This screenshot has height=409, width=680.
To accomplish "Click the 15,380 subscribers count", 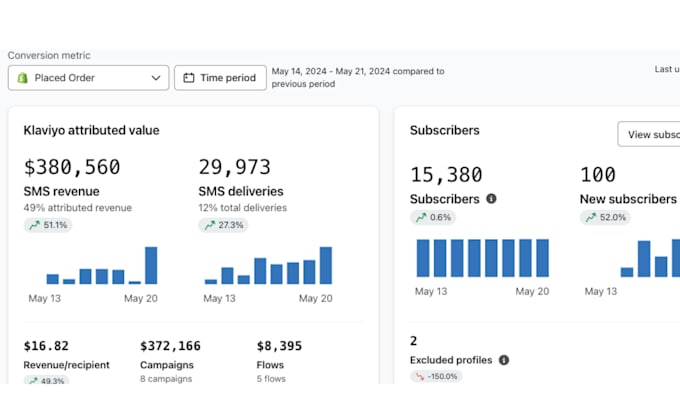I will (x=446, y=175).
